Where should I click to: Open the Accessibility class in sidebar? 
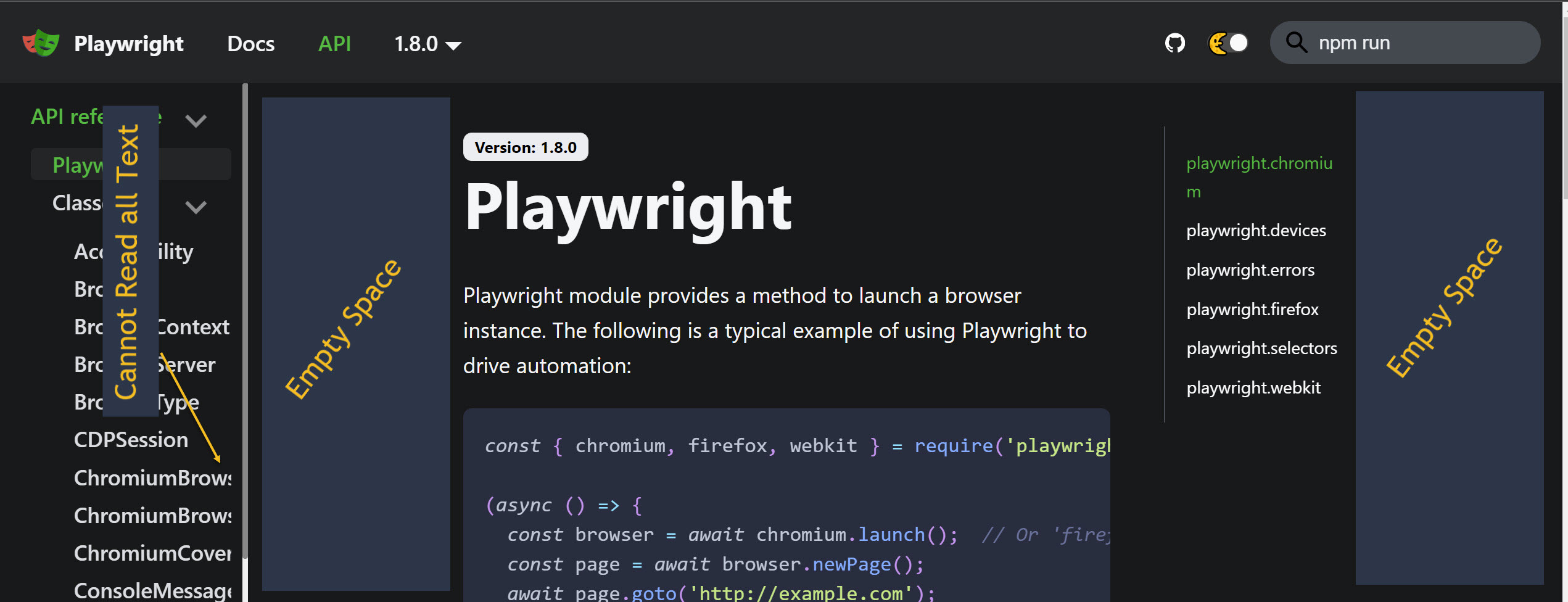[134, 252]
